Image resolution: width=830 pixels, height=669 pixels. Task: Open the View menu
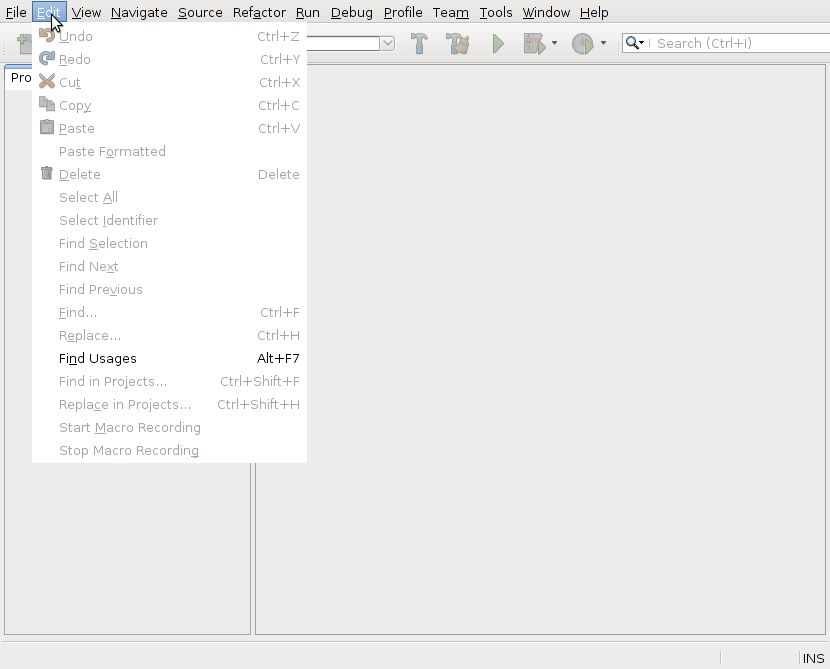[86, 12]
